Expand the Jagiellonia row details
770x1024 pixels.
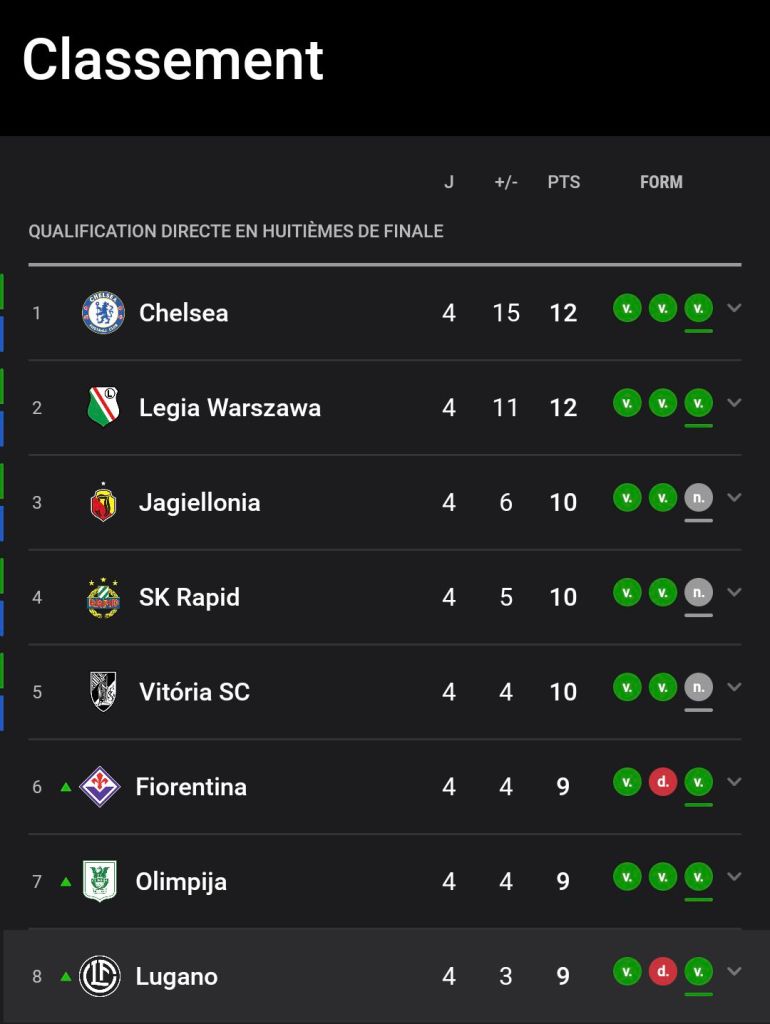click(734, 497)
